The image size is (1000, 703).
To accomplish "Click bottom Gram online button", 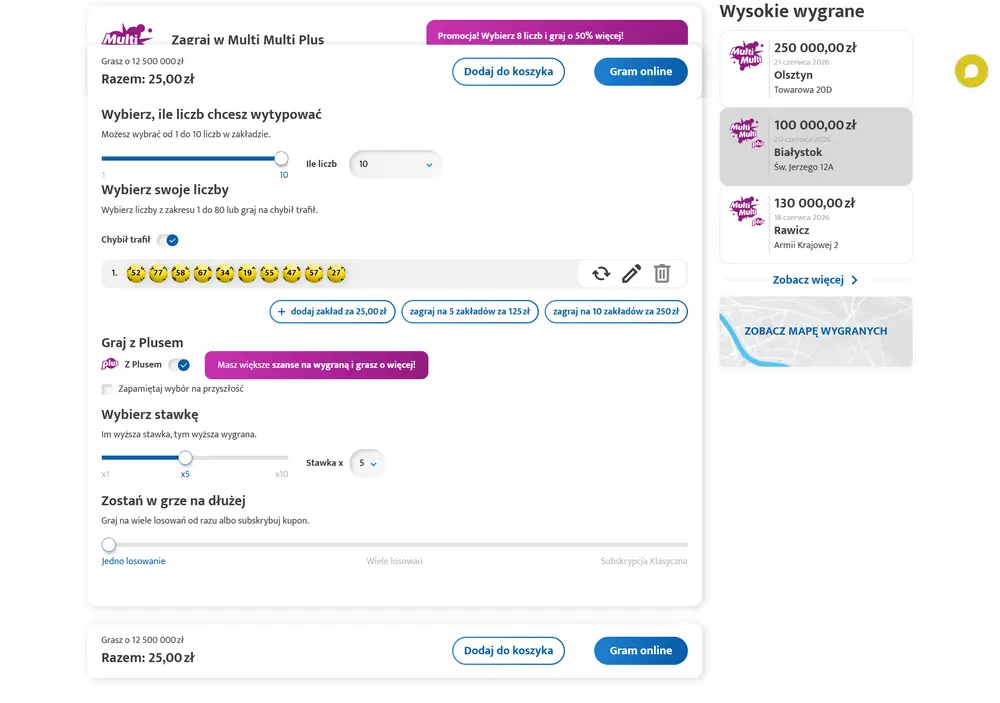I will click(641, 651).
